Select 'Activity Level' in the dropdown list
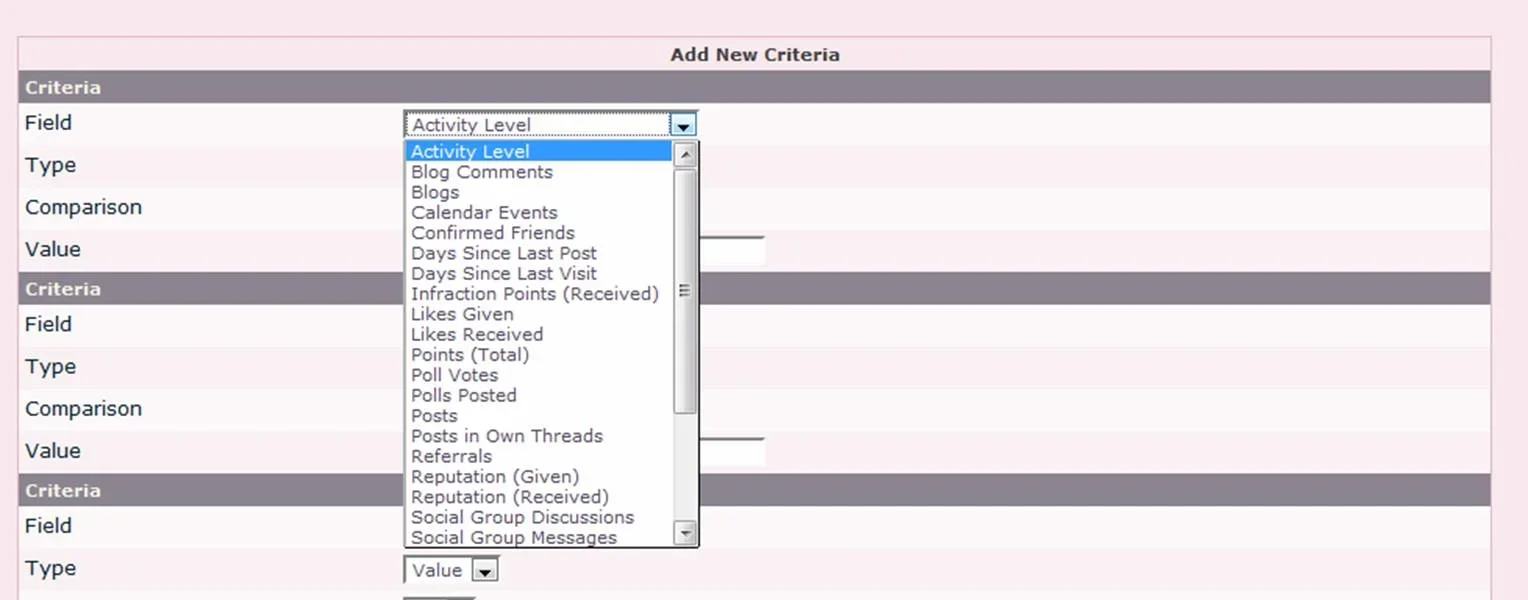Image resolution: width=1528 pixels, height=600 pixels. pos(539,151)
